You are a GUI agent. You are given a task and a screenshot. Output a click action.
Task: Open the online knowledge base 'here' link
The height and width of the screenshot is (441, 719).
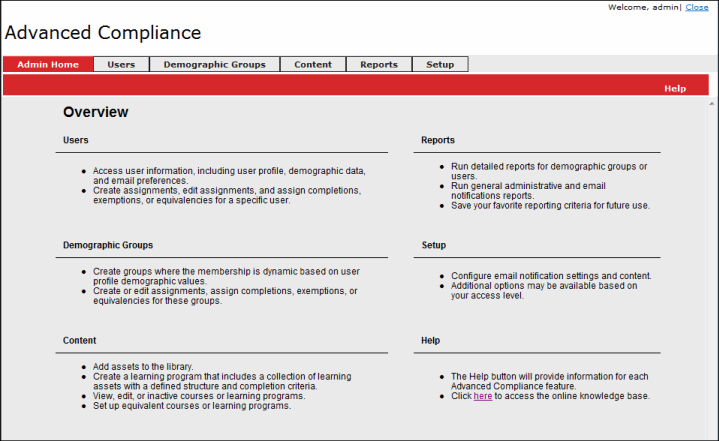click(482, 396)
